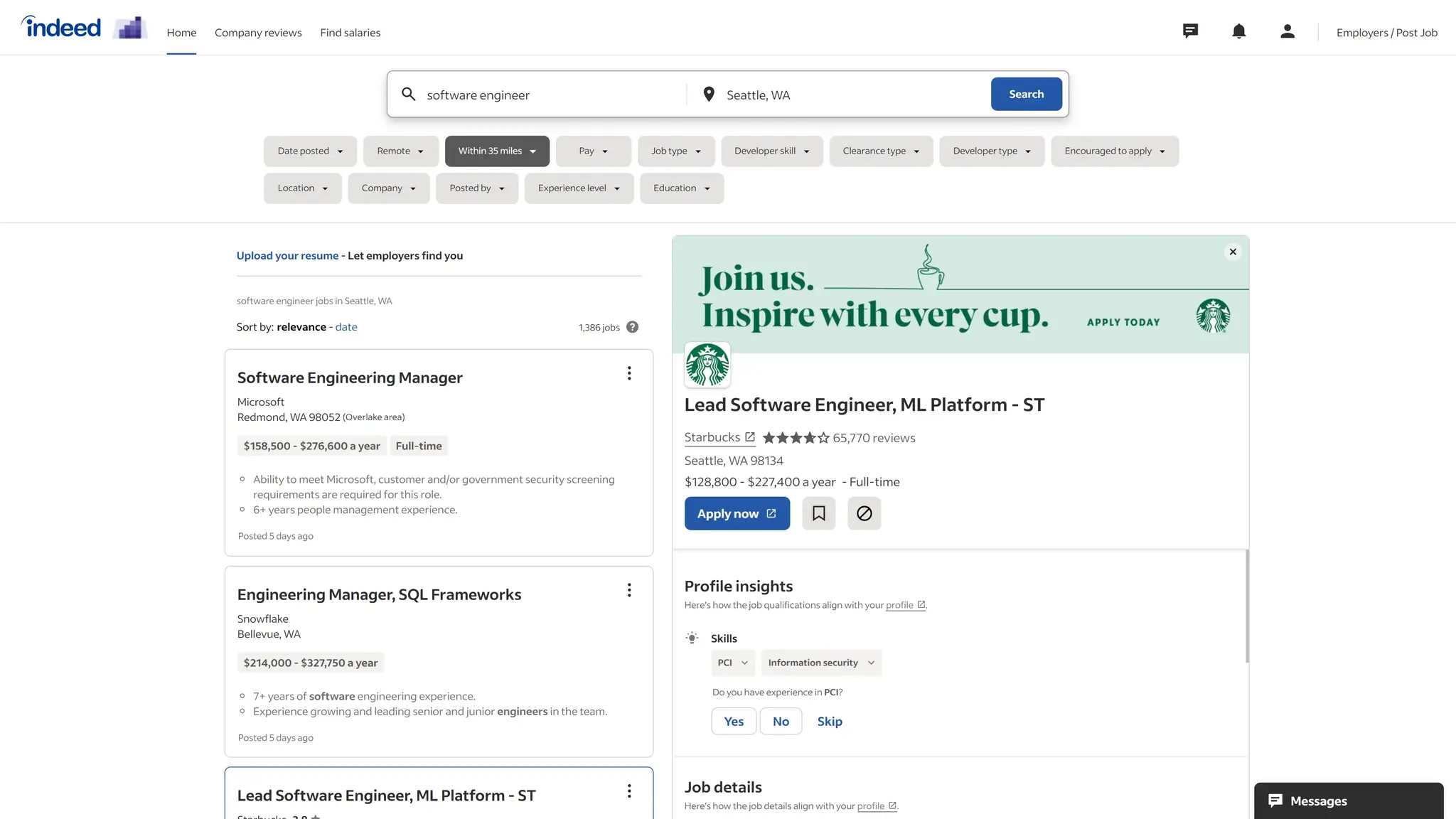Click the 65,770 reviews text
This screenshot has width=1456, height=819.
point(874,438)
